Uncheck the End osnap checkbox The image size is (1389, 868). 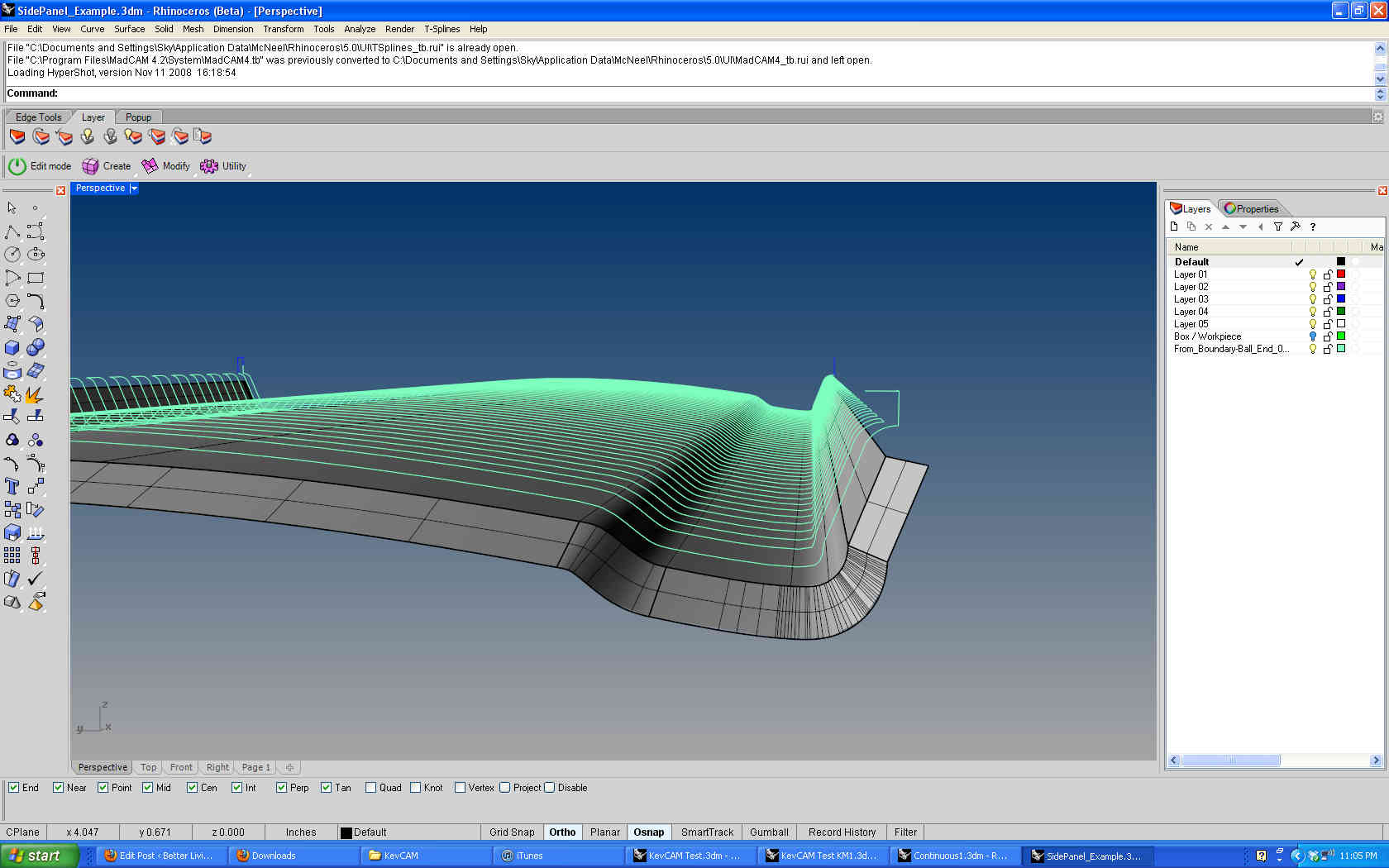(14, 788)
